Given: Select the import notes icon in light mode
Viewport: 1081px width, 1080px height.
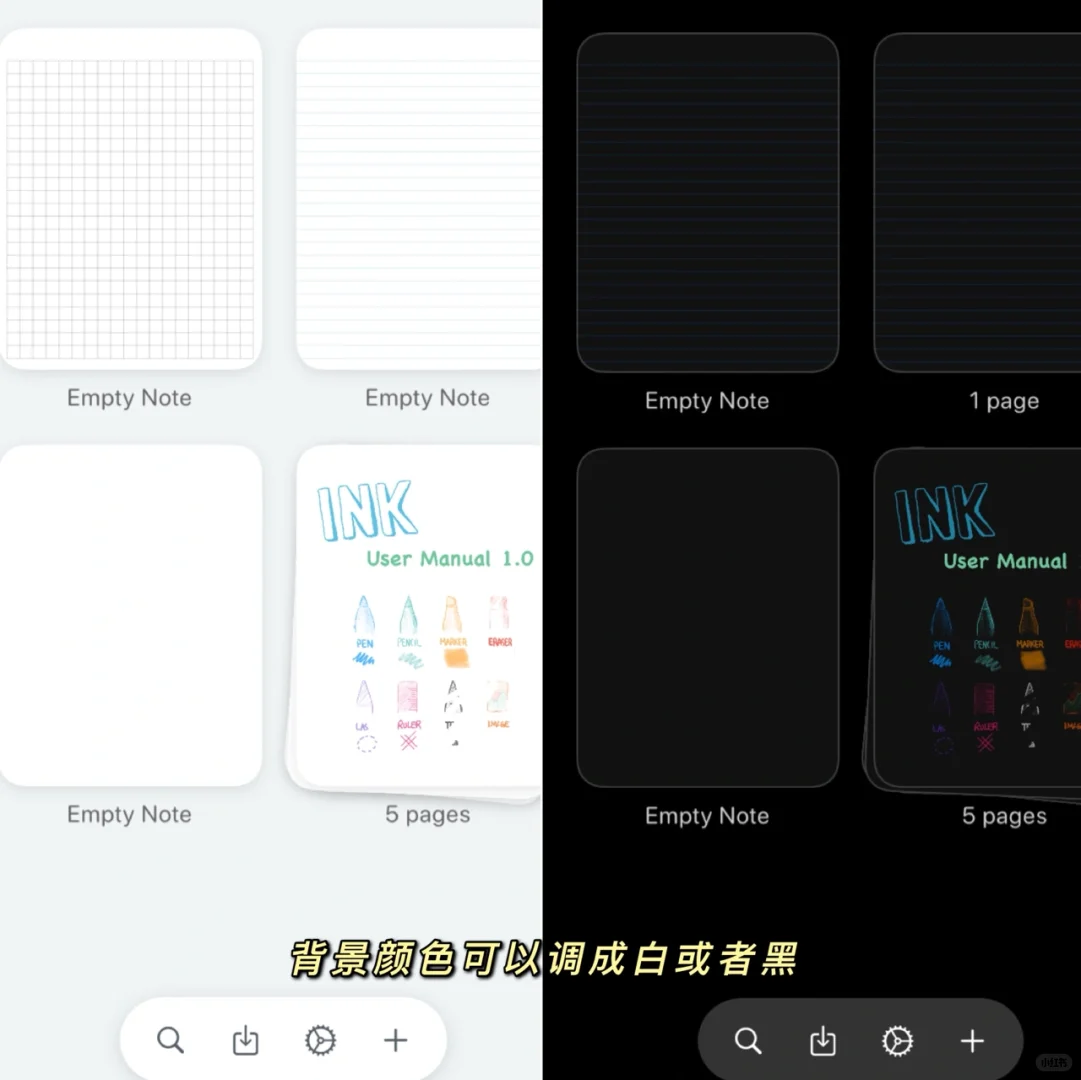Looking at the screenshot, I should [245, 1040].
